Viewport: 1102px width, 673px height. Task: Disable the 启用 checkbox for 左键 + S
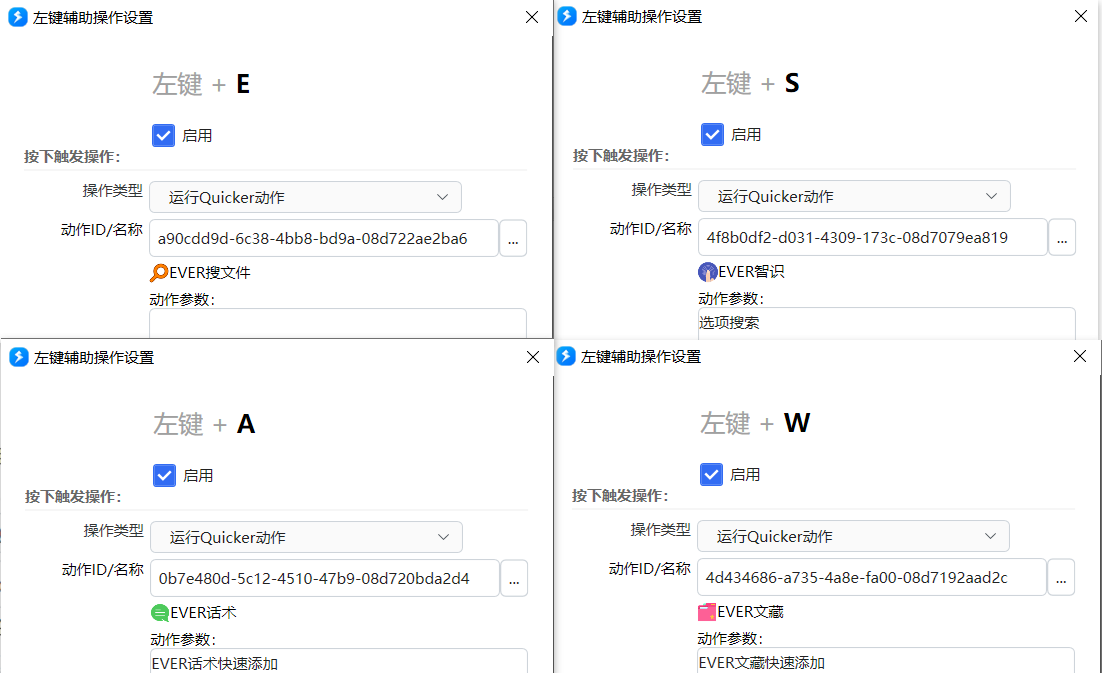click(x=713, y=135)
